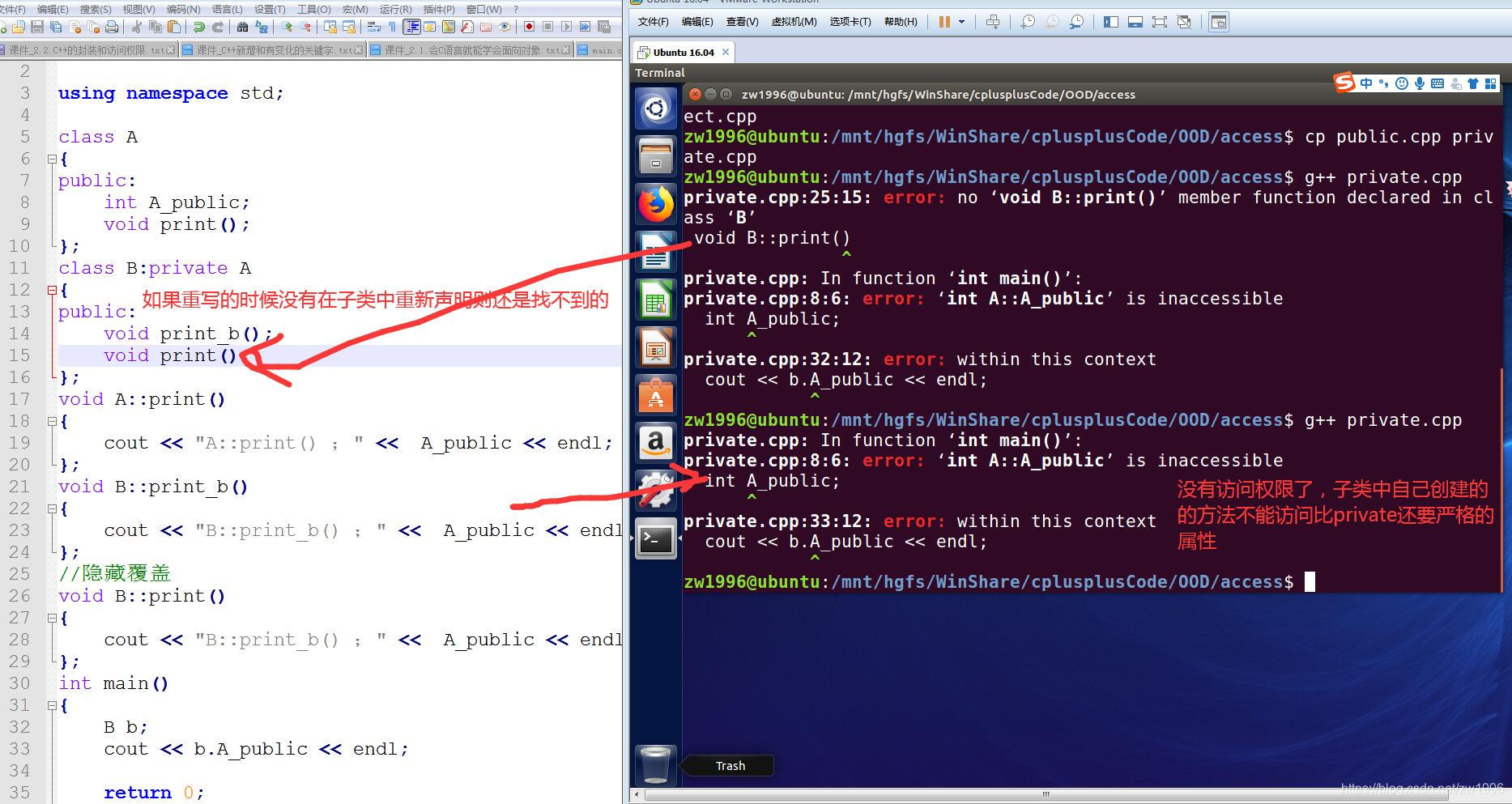This screenshot has height=804, width=1512.
Task: Collapse A::print function at line 18
Action: coord(52,421)
